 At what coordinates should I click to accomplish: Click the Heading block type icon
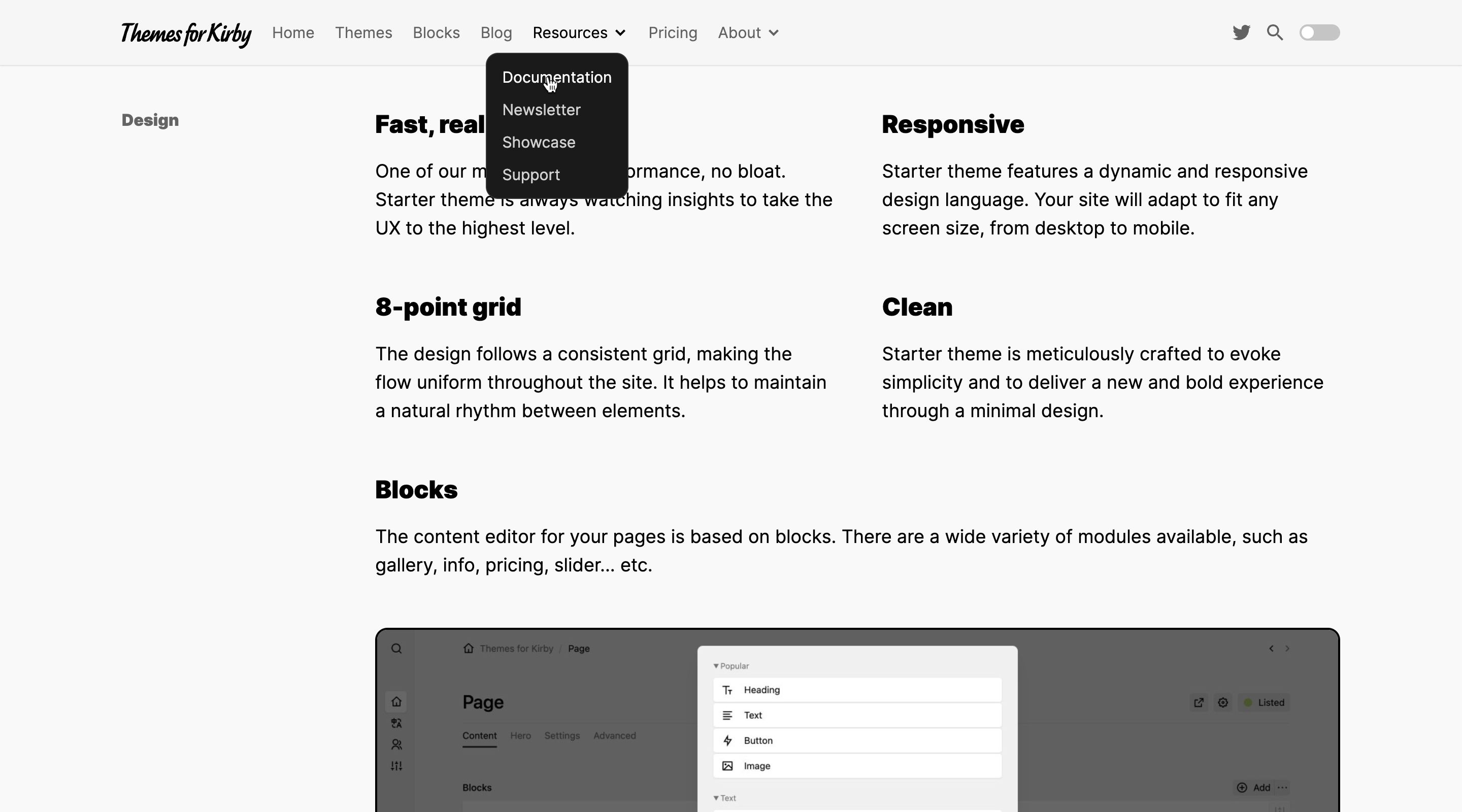pyautogui.click(x=727, y=689)
